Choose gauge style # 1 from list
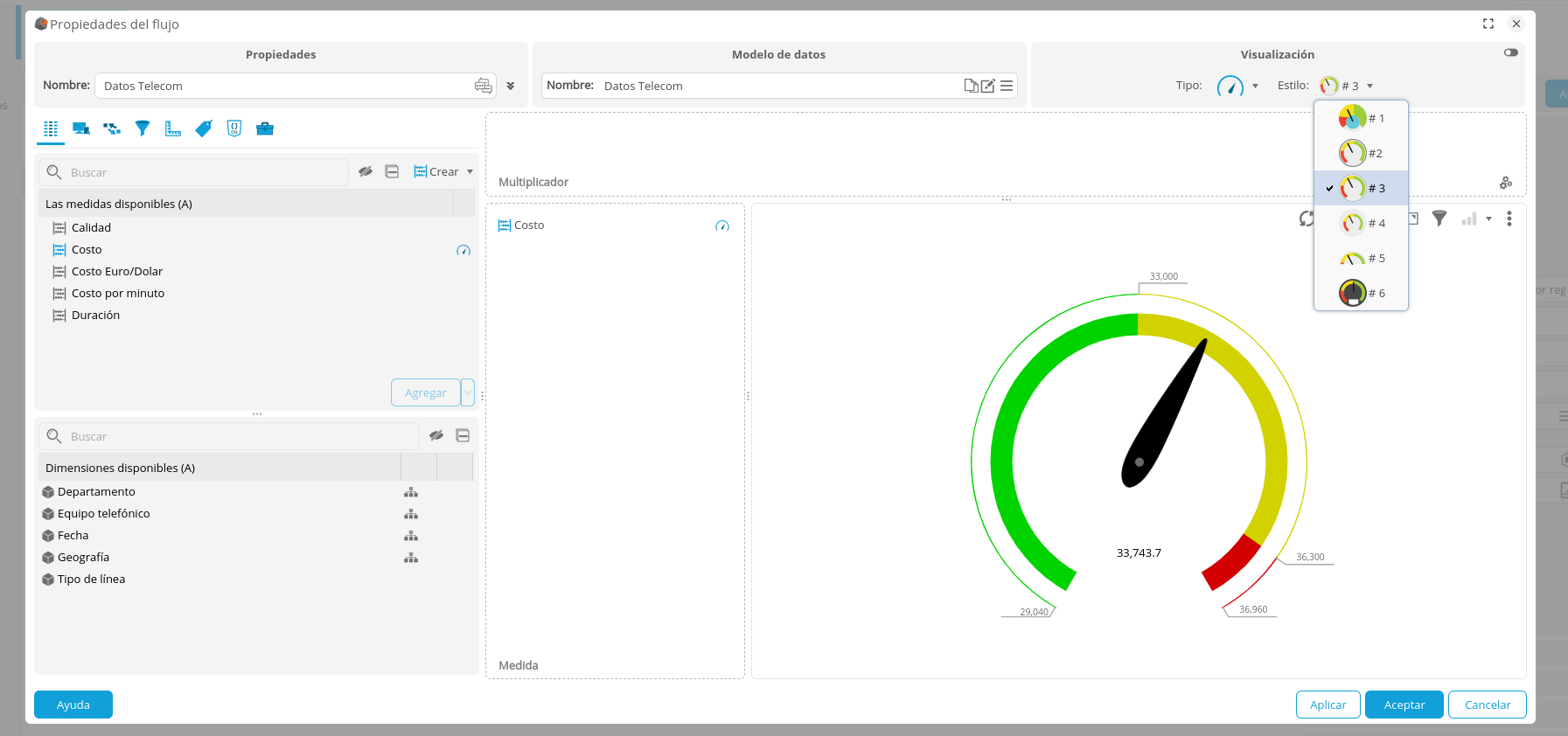This screenshot has height=736, width=1568. (x=1362, y=118)
